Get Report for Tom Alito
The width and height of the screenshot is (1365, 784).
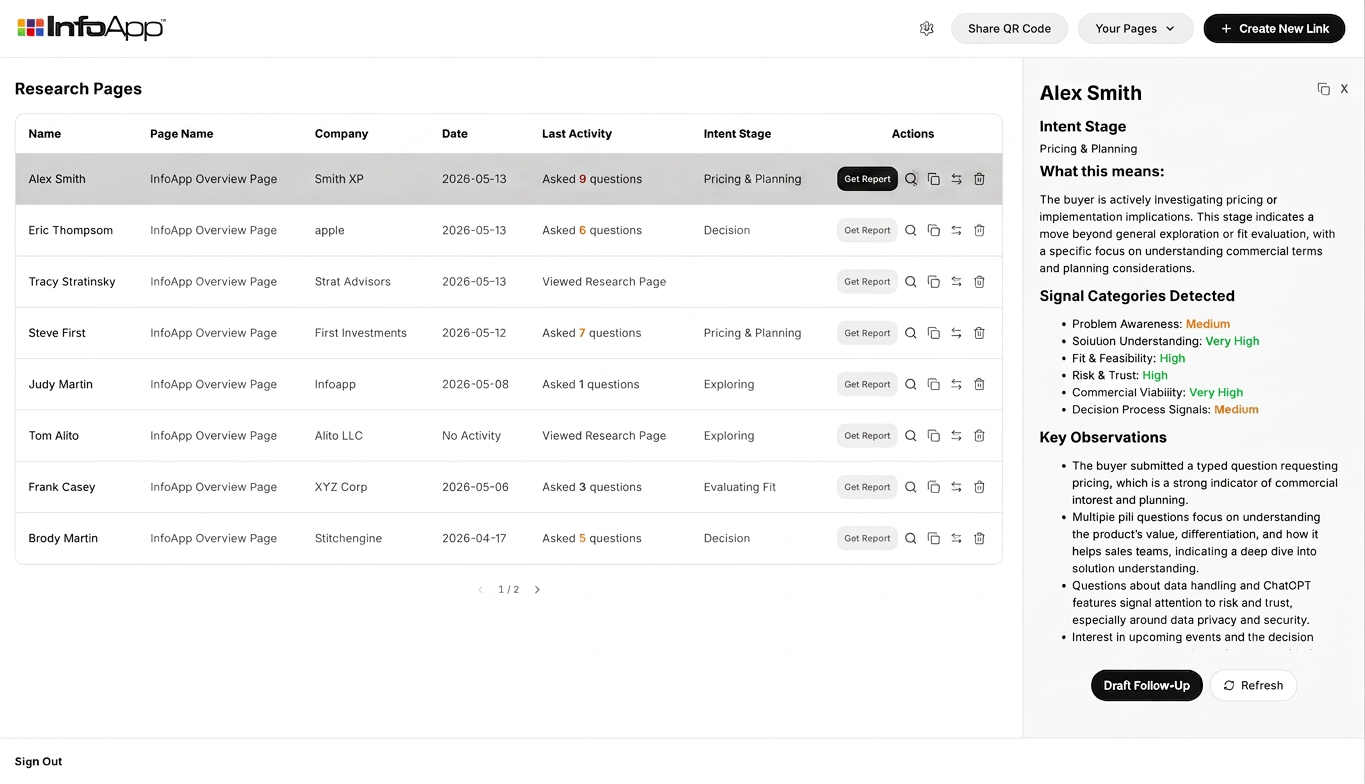[x=867, y=436]
